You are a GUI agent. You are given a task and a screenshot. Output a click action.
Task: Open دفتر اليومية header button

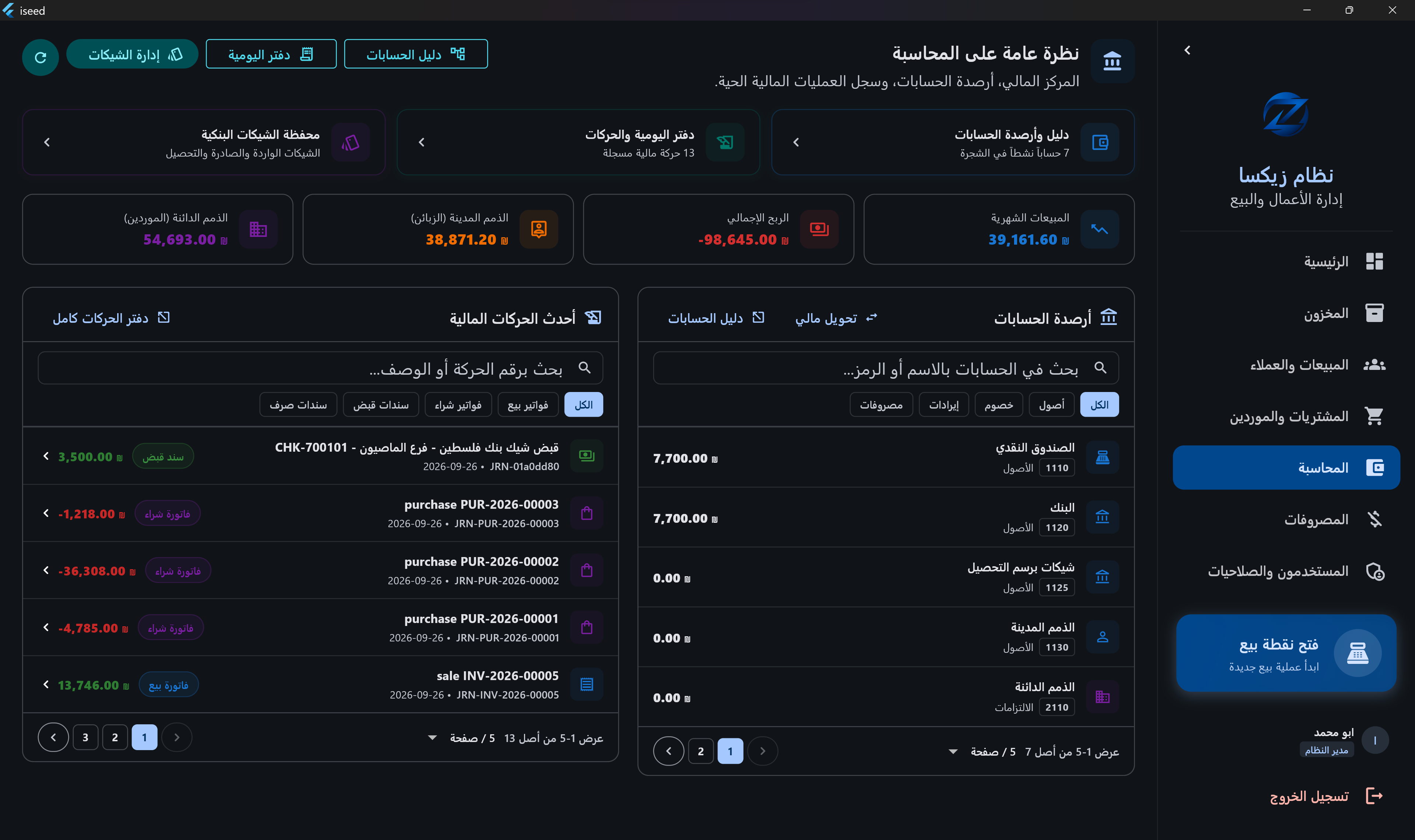[x=270, y=54]
